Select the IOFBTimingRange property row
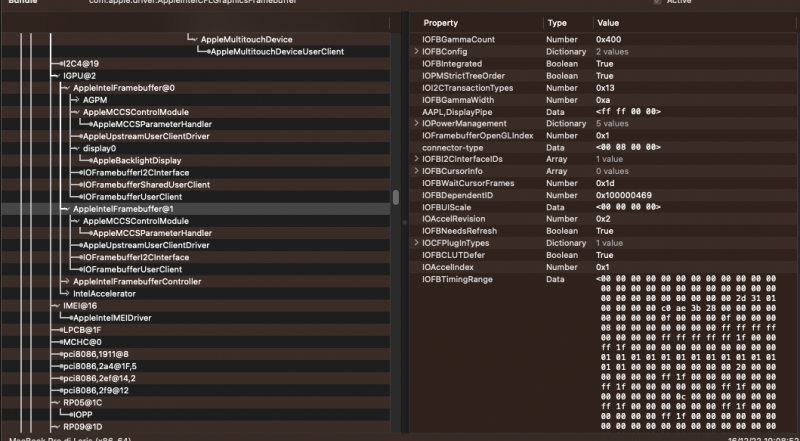Screen dimensions: 800x441 [604, 353]
